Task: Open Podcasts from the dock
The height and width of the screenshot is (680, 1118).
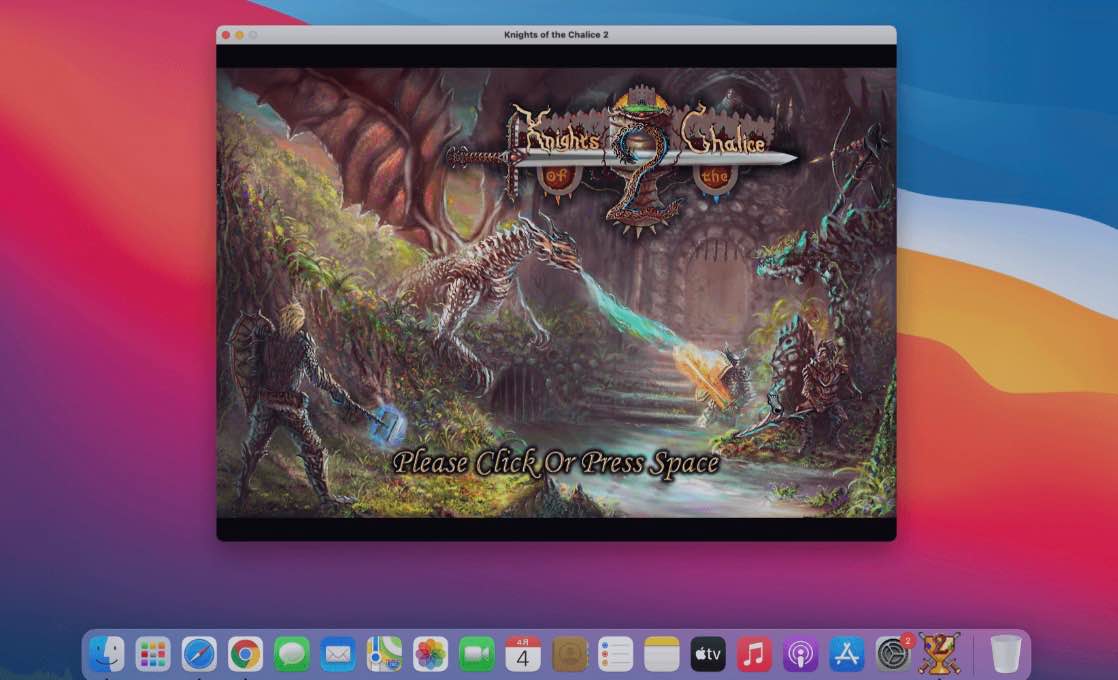Action: click(800, 654)
